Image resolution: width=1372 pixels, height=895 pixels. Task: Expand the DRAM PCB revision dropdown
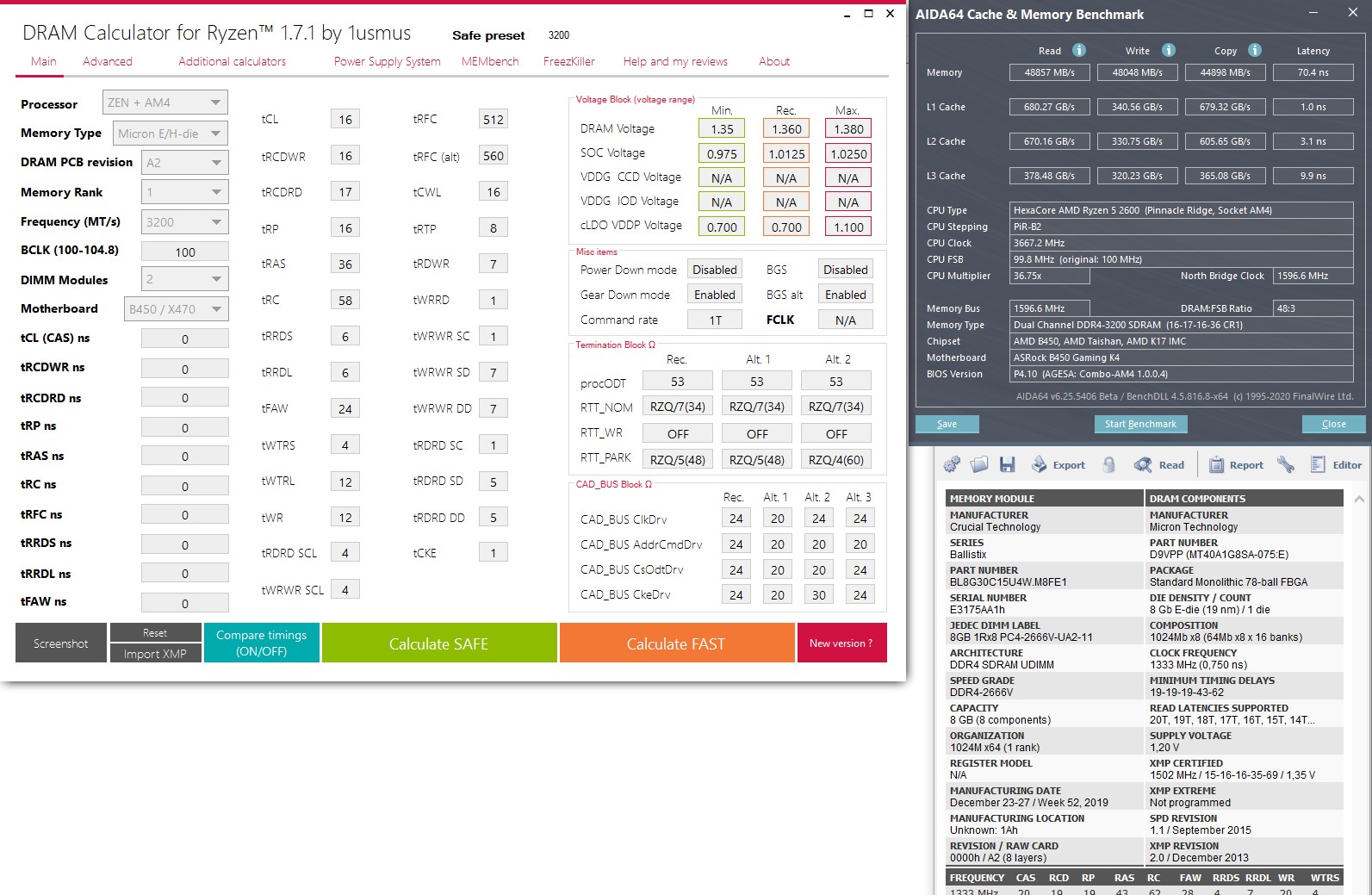coord(184,163)
